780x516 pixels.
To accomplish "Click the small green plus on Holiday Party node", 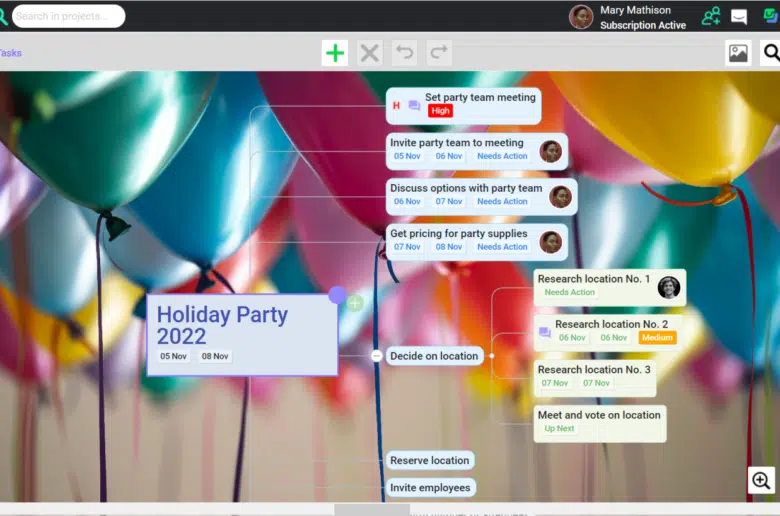I will [x=355, y=303].
